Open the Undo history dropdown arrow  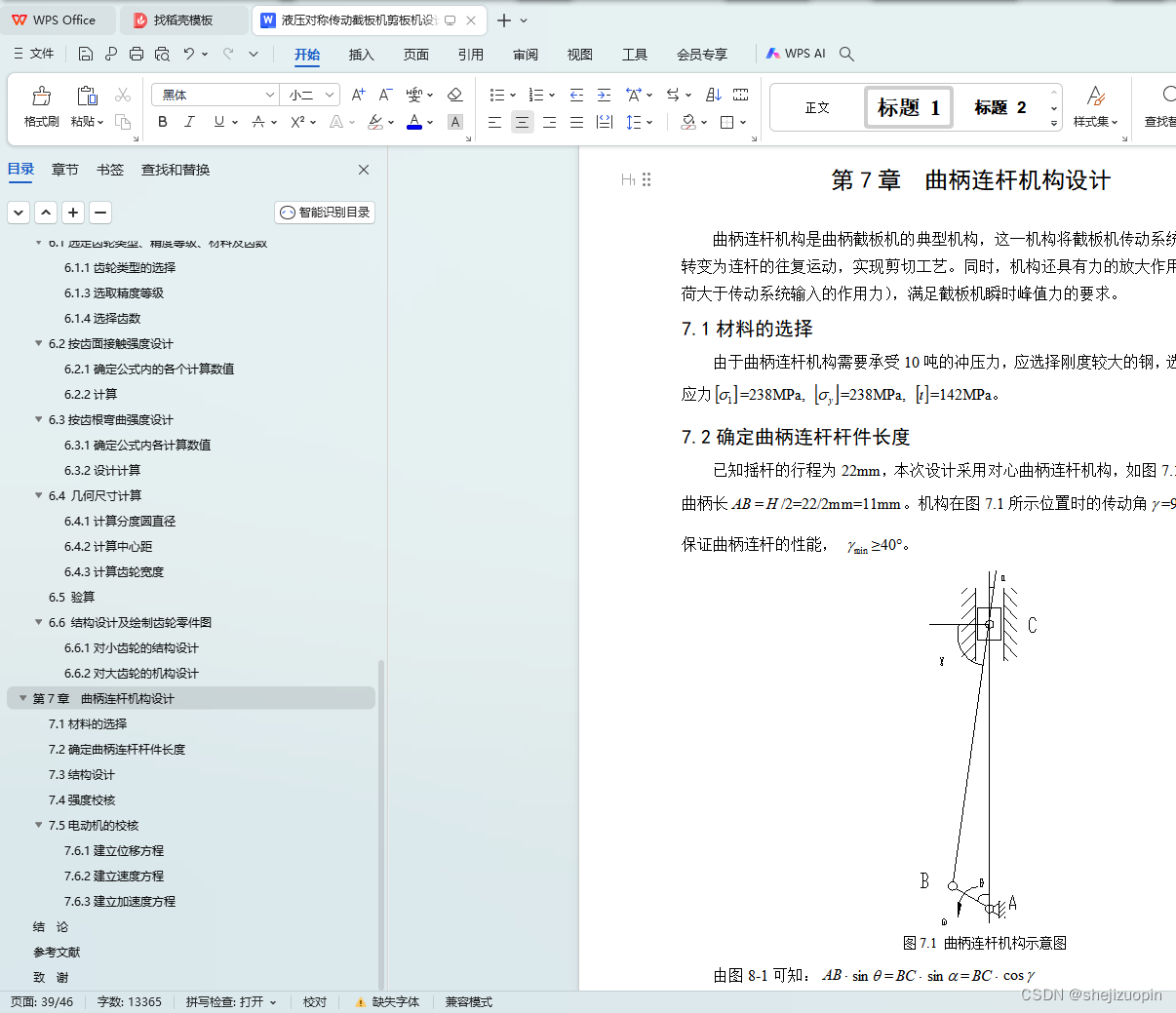coord(205,54)
